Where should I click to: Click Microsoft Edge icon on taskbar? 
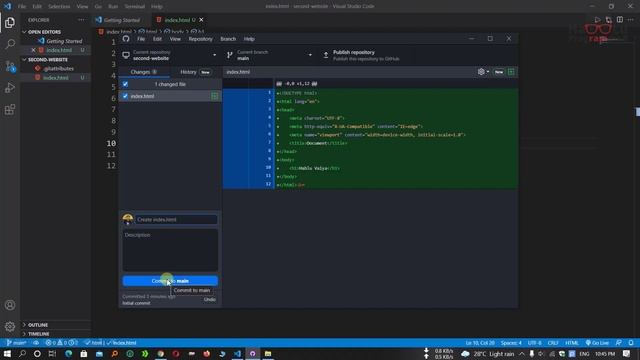coord(68,353)
